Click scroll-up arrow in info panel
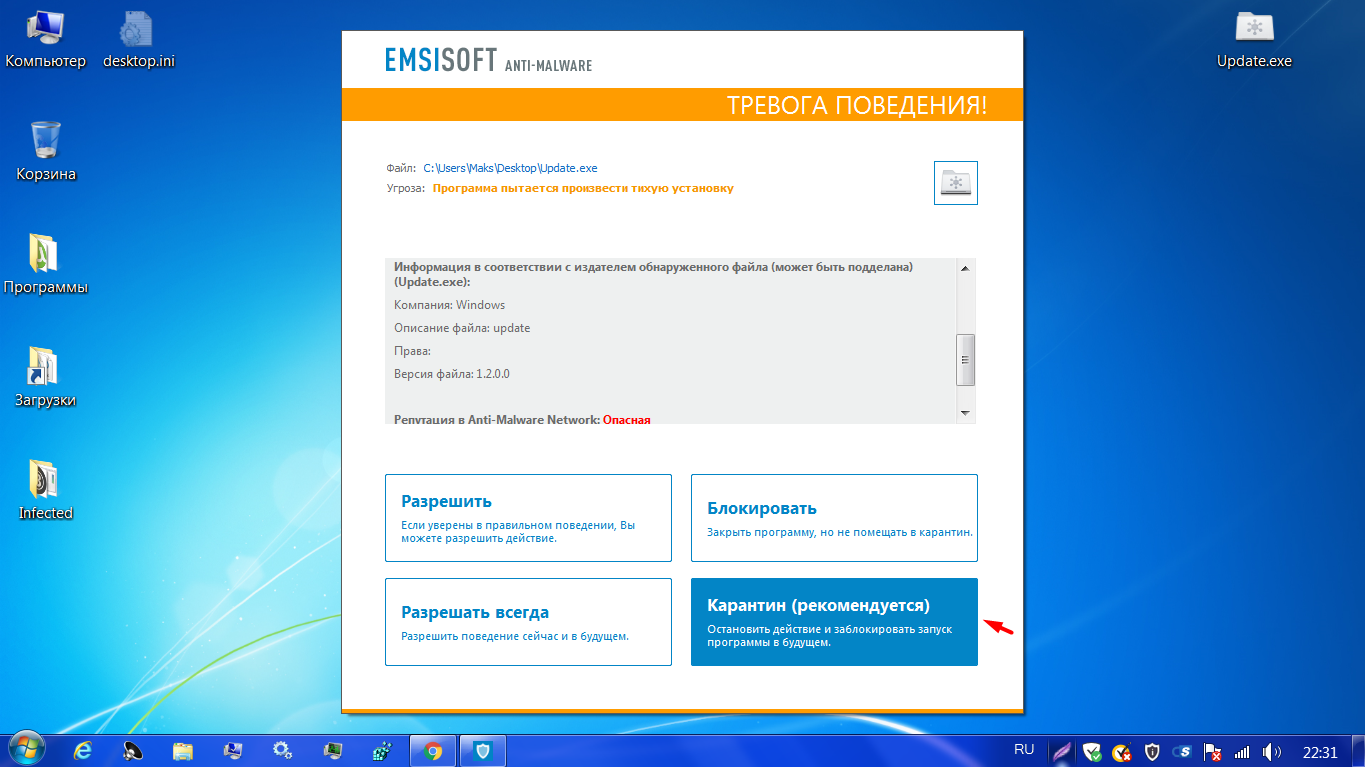1365x767 pixels. tap(965, 268)
